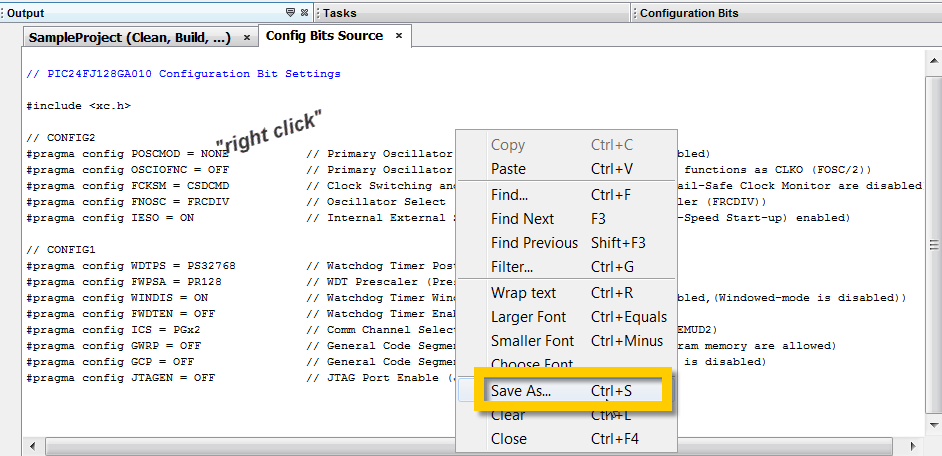Toggle Wrap text in the context menu
942x456 pixels.
pyautogui.click(x=523, y=293)
